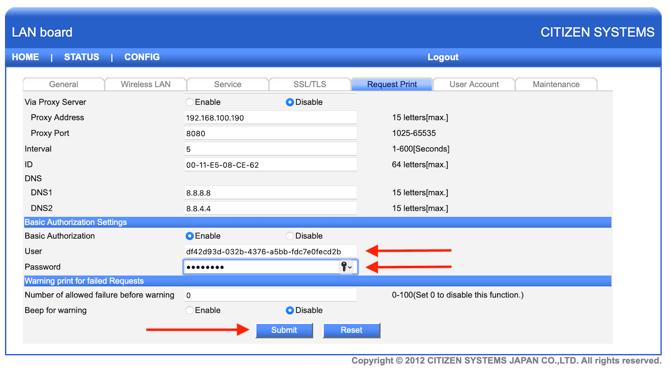Image resolution: width=670 pixels, height=370 pixels.
Task: Open the Service tab
Action: pos(227,84)
